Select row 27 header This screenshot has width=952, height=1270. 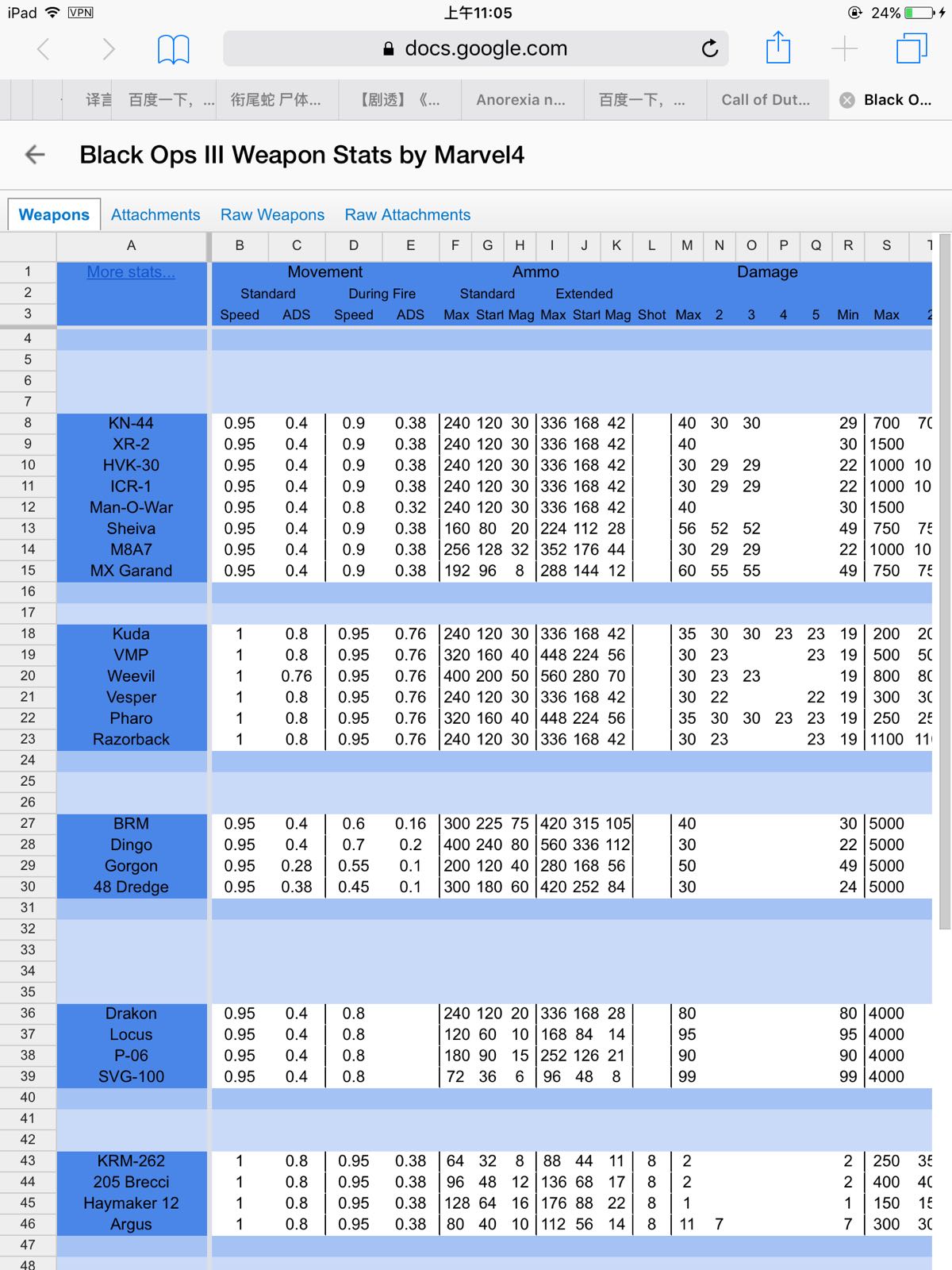(x=28, y=824)
